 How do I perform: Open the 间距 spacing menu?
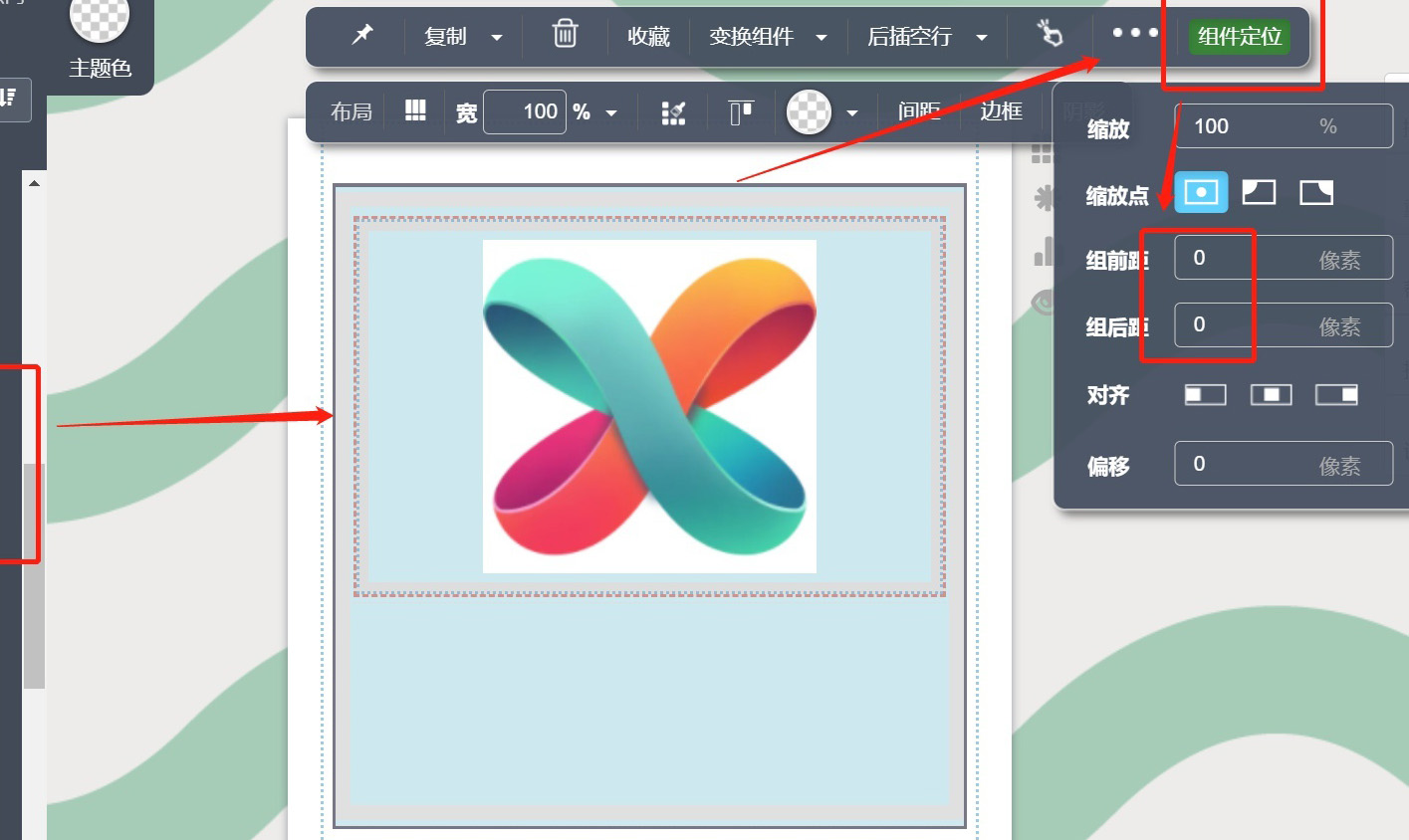click(x=918, y=111)
